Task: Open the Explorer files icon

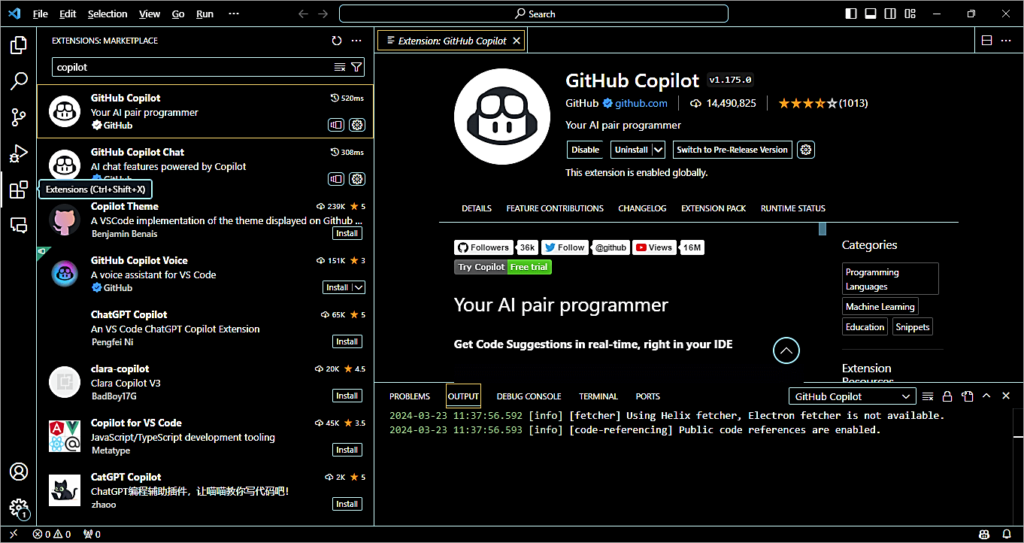Action: point(18,45)
